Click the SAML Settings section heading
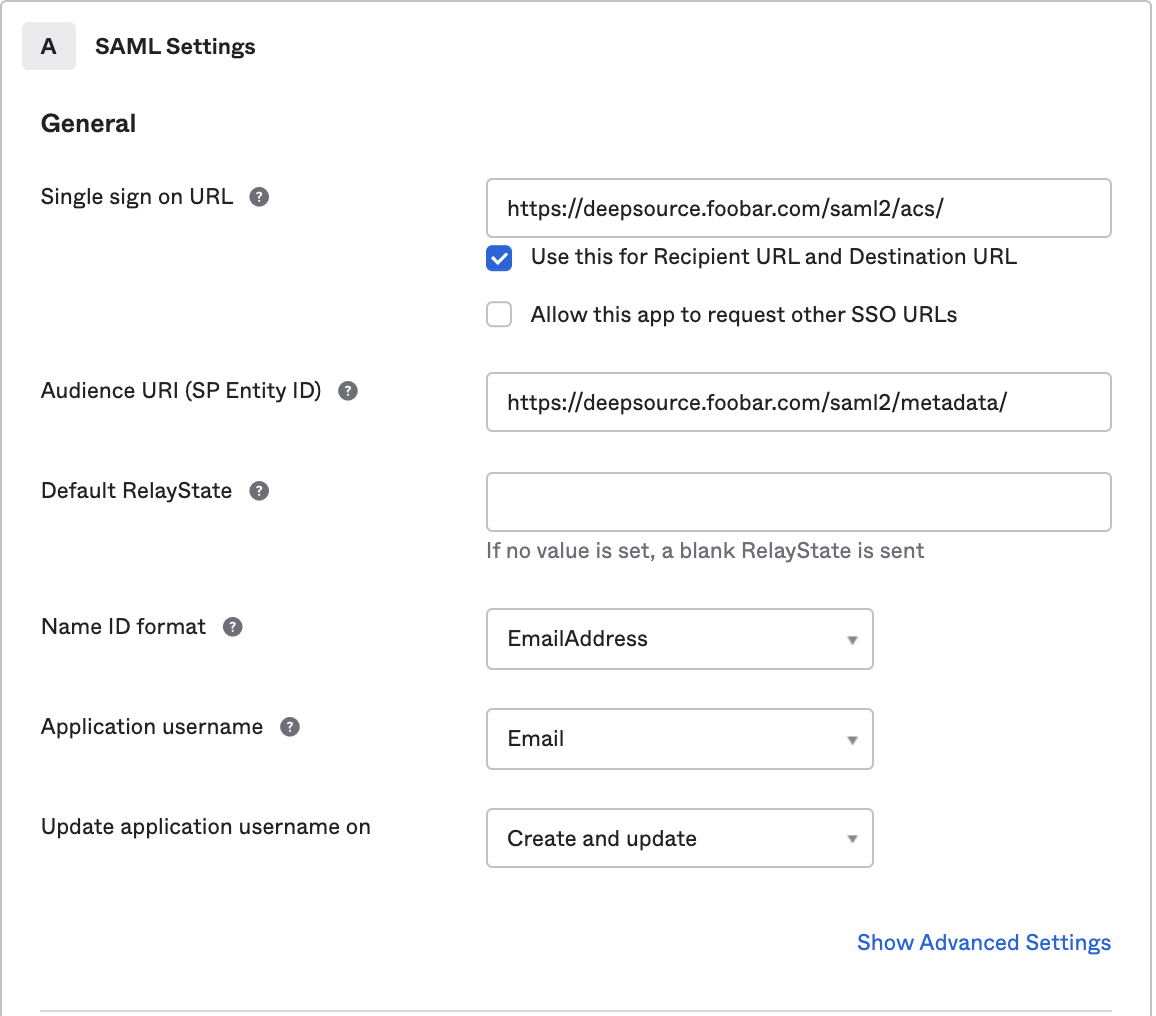The image size is (1156, 1016). (x=175, y=46)
